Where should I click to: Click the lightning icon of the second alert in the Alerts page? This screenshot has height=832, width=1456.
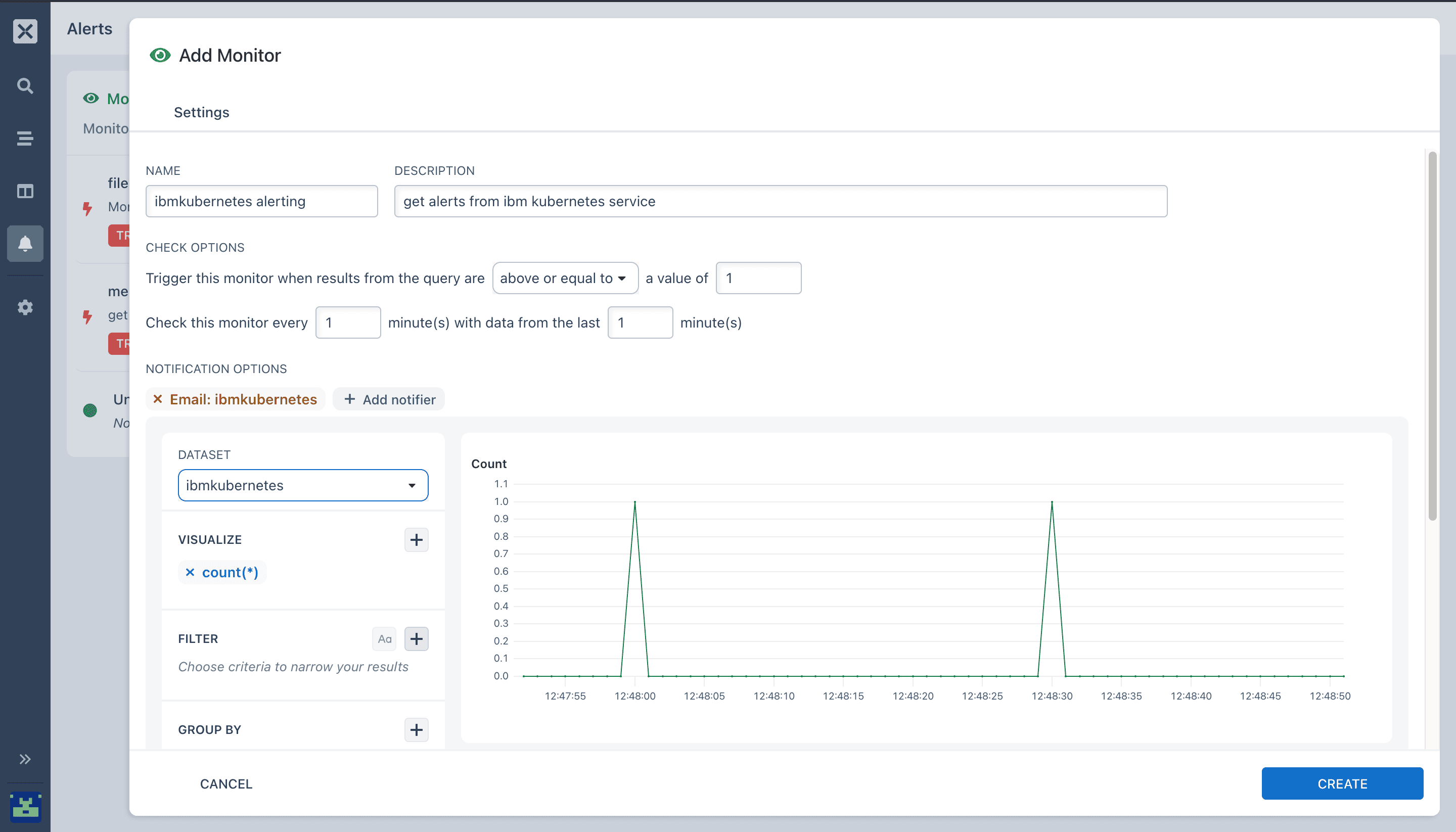[x=87, y=316]
